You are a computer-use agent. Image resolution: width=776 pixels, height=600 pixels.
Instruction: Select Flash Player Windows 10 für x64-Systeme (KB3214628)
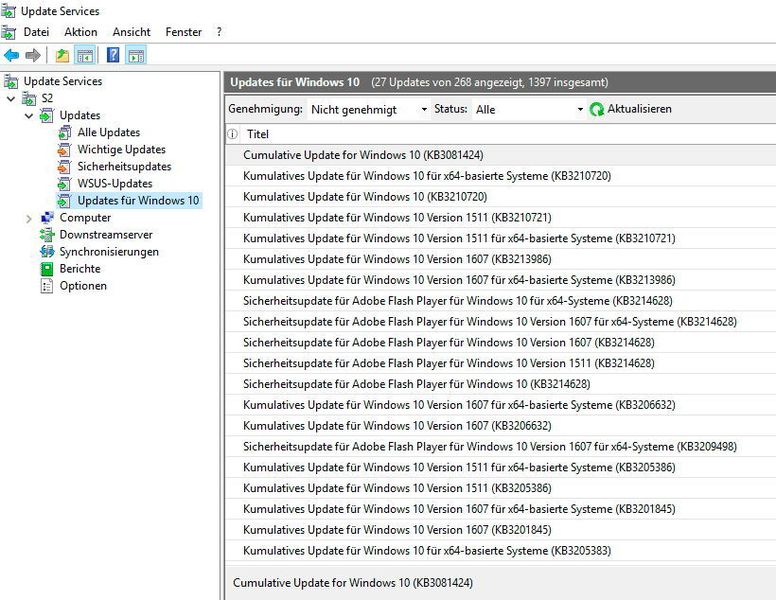[500, 300]
